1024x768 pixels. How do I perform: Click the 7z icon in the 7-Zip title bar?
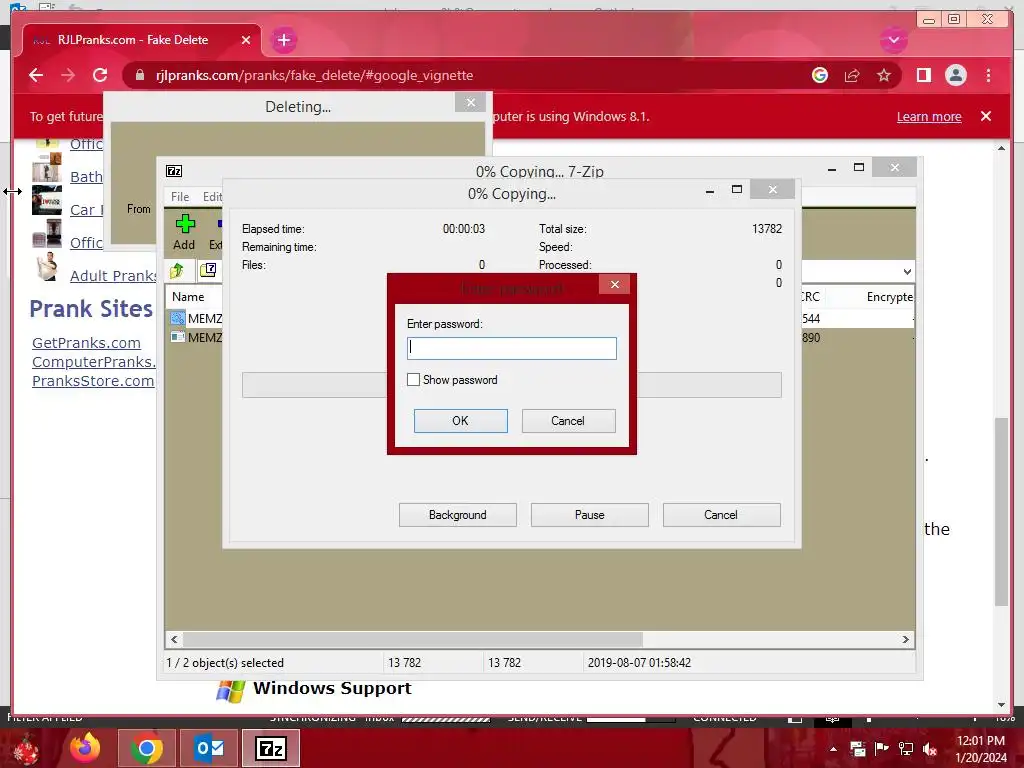point(174,171)
